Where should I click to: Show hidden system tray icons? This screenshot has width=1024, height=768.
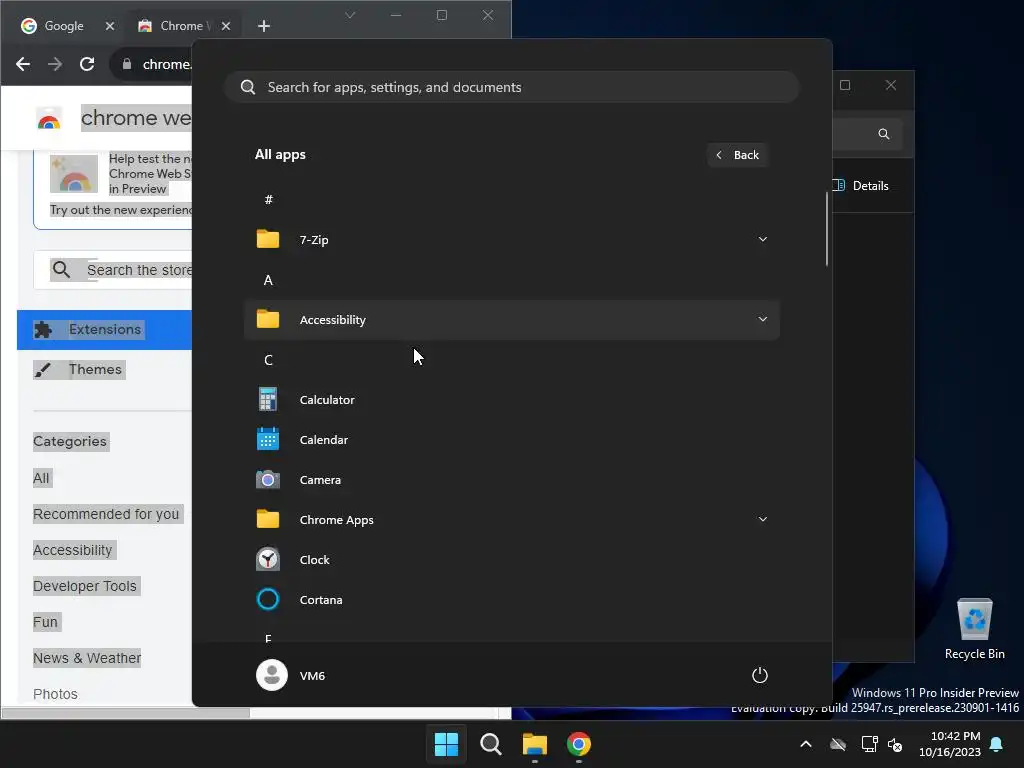click(x=806, y=744)
